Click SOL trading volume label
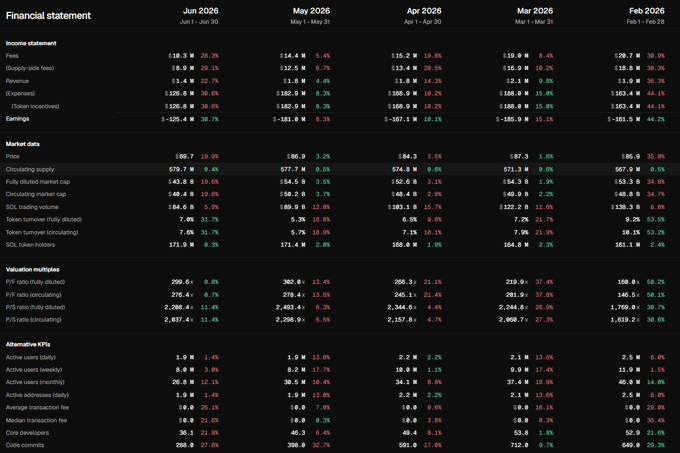680x453 pixels. 32,207
